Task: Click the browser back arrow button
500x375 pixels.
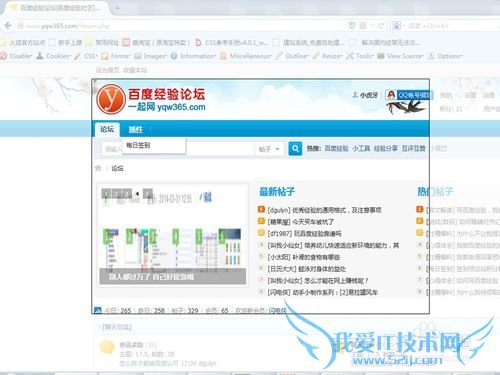Action: [8, 26]
